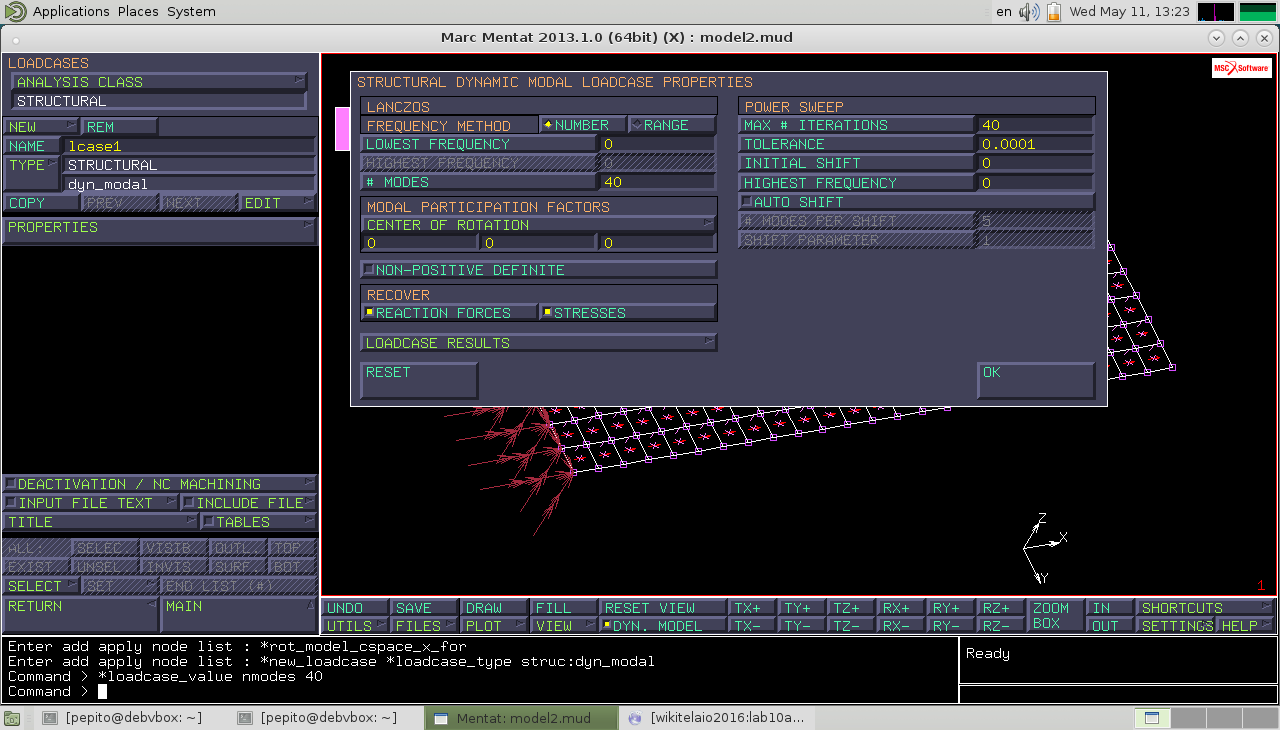The image size is (1280, 730).
Task: Open the Places menu
Action: coord(137,12)
